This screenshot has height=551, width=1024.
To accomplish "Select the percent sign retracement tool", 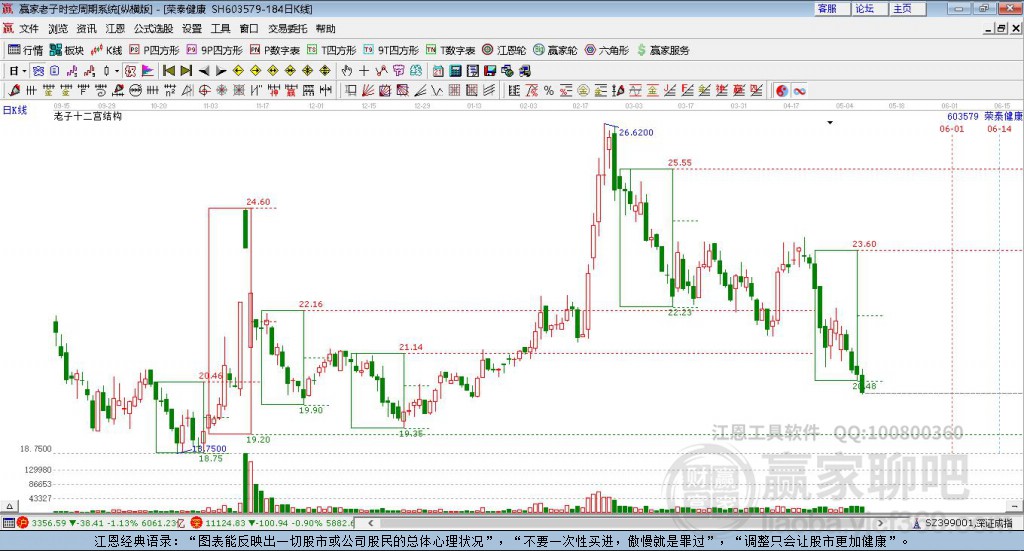I will [x=549, y=91].
